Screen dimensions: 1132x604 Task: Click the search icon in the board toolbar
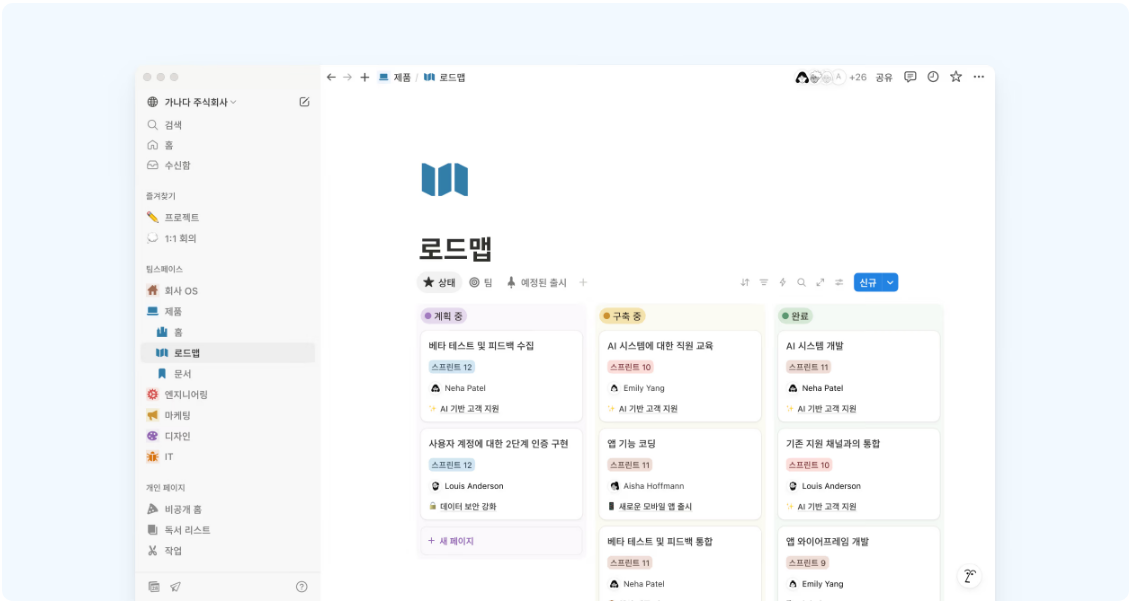click(x=801, y=282)
